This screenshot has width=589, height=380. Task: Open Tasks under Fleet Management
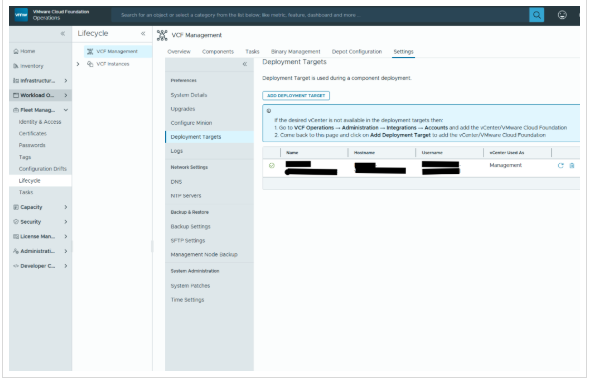(x=26, y=192)
